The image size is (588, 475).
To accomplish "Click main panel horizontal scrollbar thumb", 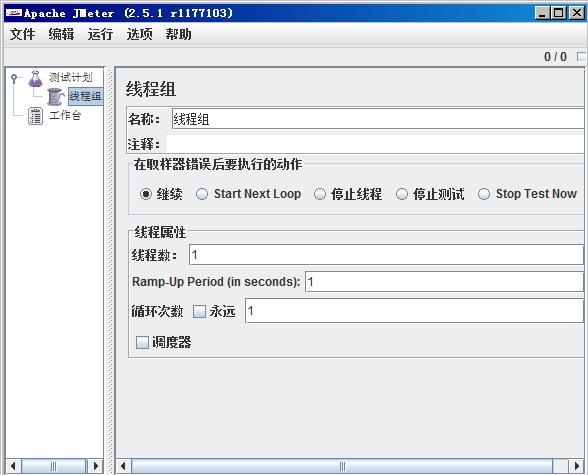I will pos(342,466).
